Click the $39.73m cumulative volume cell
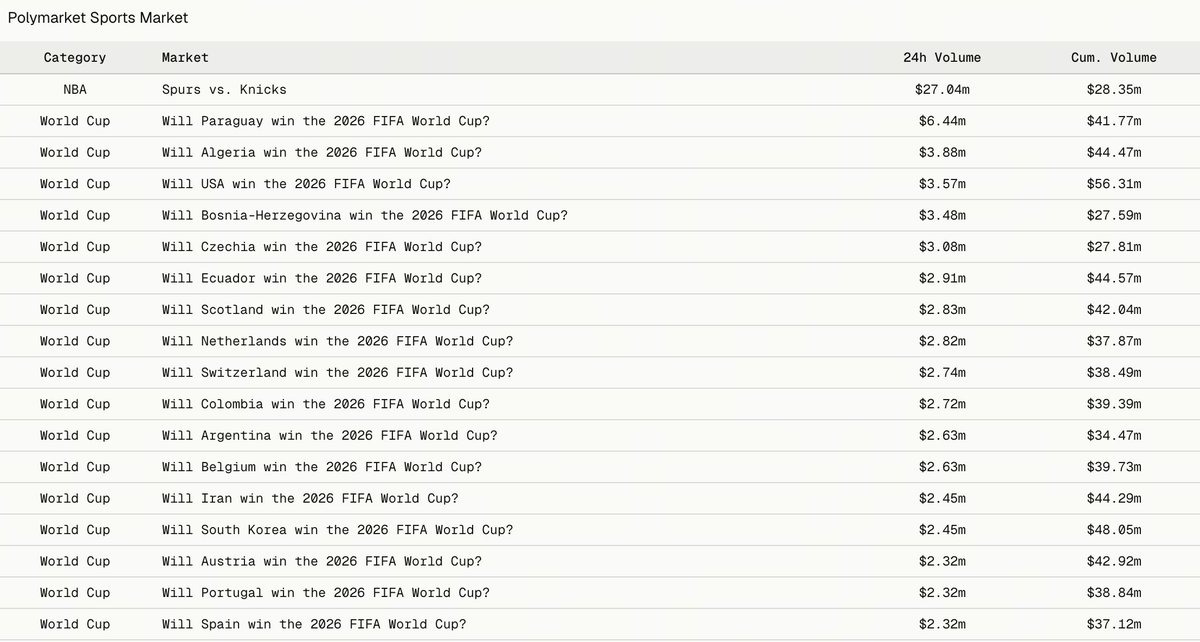The image size is (1200, 642). [1113, 467]
